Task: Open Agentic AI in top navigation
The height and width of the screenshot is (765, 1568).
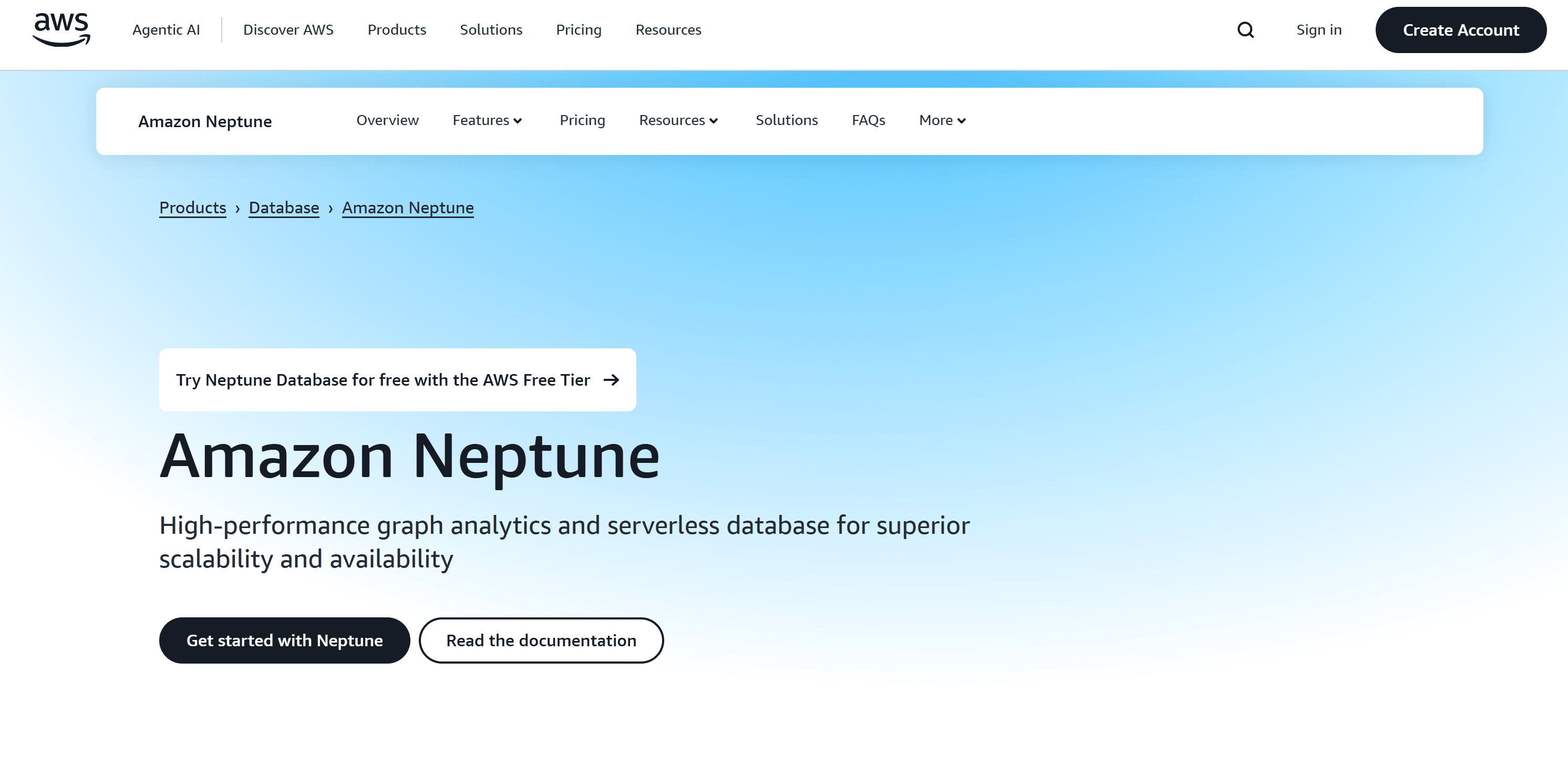Action: (x=166, y=30)
